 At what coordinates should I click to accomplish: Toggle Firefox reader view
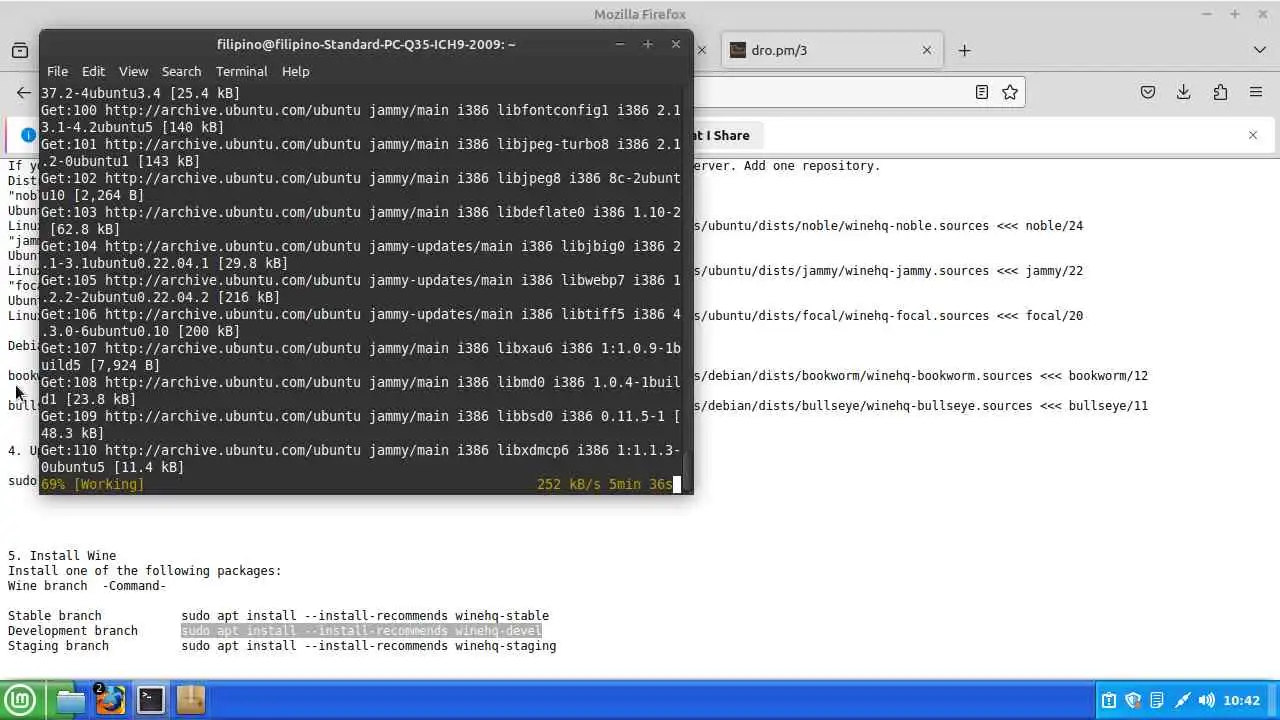(x=982, y=92)
